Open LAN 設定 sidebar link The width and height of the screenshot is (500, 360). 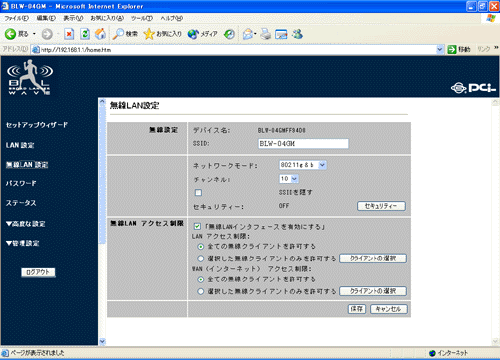coord(20,145)
